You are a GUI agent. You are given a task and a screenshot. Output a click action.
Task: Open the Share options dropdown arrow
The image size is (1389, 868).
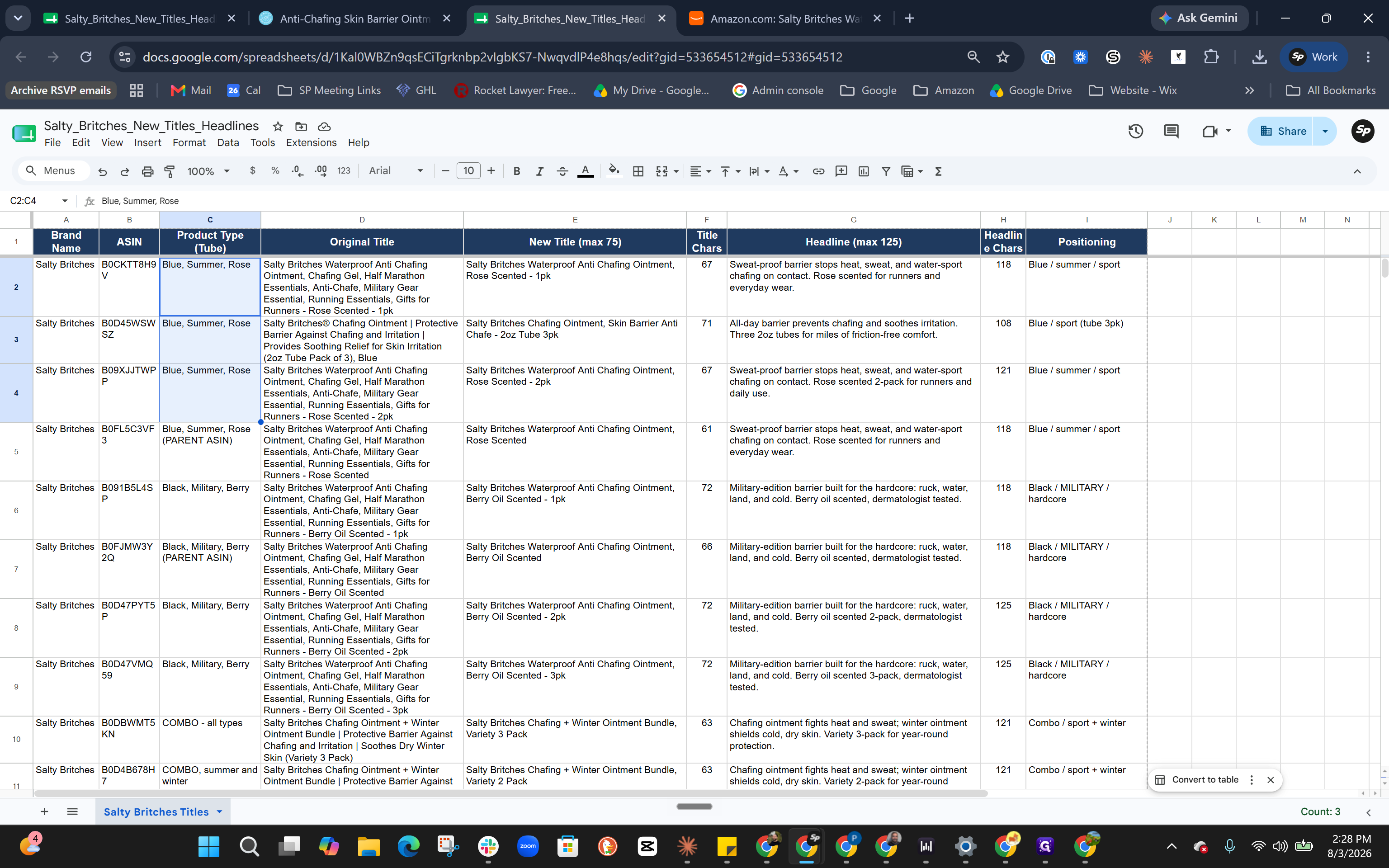[1325, 131]
